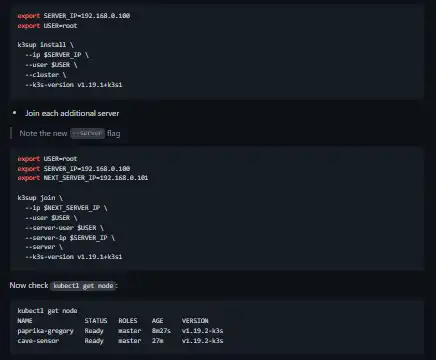
Task: Click the 'cave-sensor' node name
Action: click(38, 341)
